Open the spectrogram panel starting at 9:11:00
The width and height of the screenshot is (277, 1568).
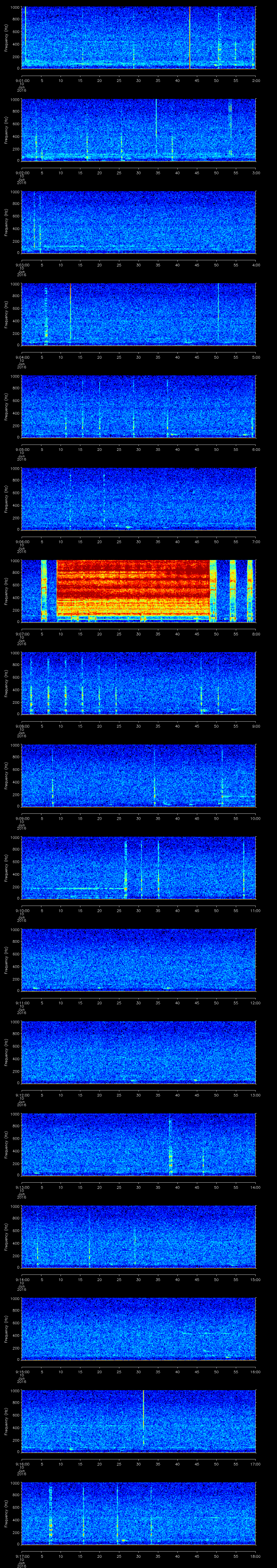click(x=138, y=960)
